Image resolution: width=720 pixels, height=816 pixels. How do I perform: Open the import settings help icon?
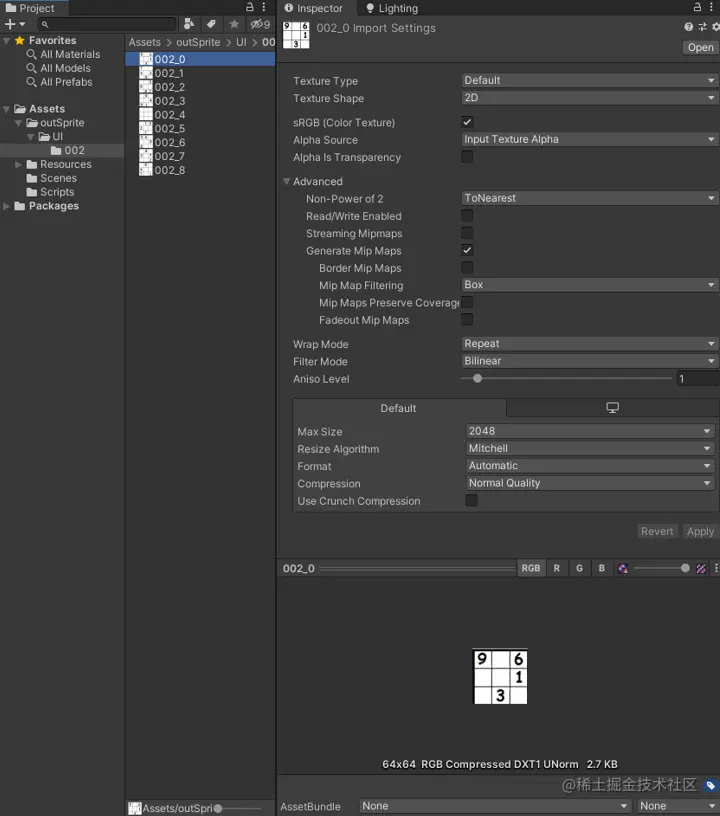[x=688, y=27]
